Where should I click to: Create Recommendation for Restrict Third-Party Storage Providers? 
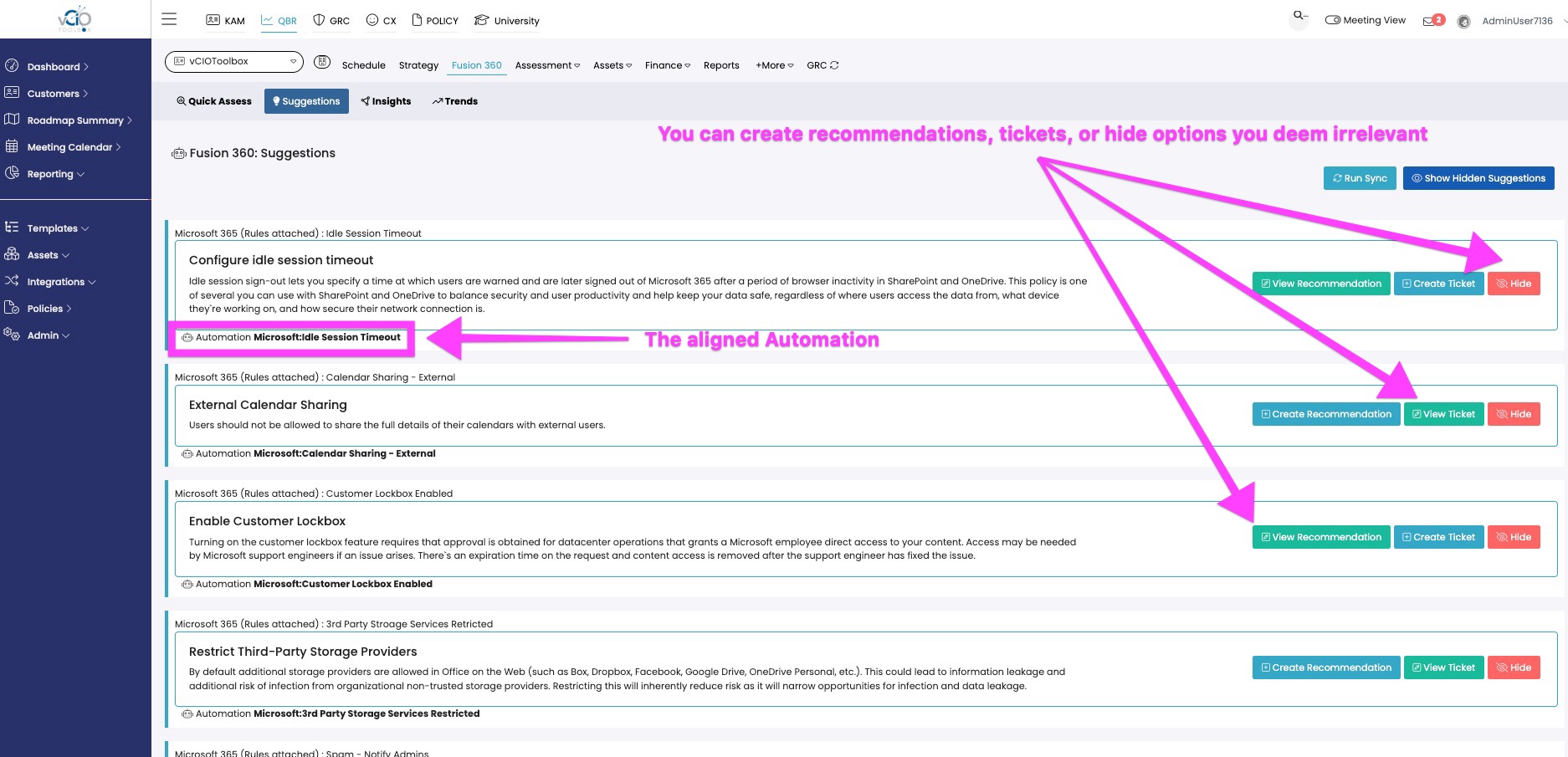(x=1326, y=667)
